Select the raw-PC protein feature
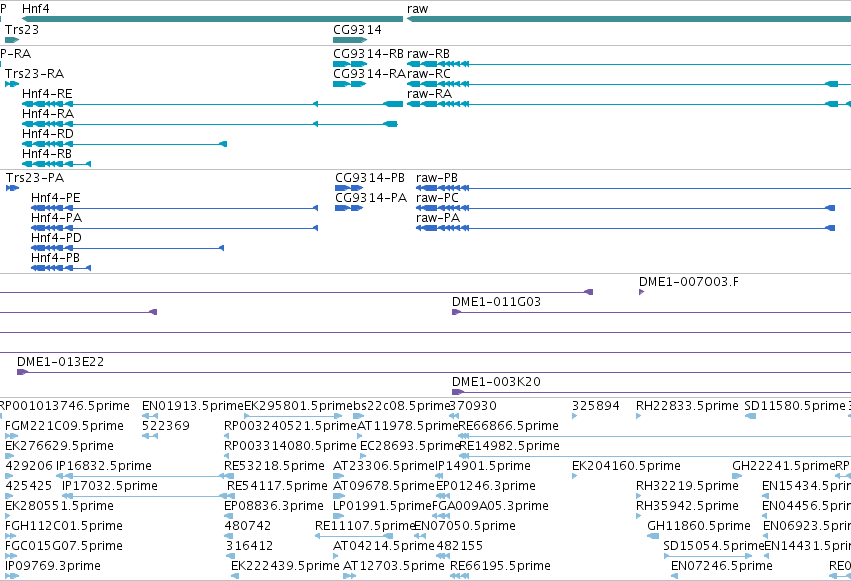Viewport: 851px width, 581px height. pyautogui.click(x=625, y=208)
